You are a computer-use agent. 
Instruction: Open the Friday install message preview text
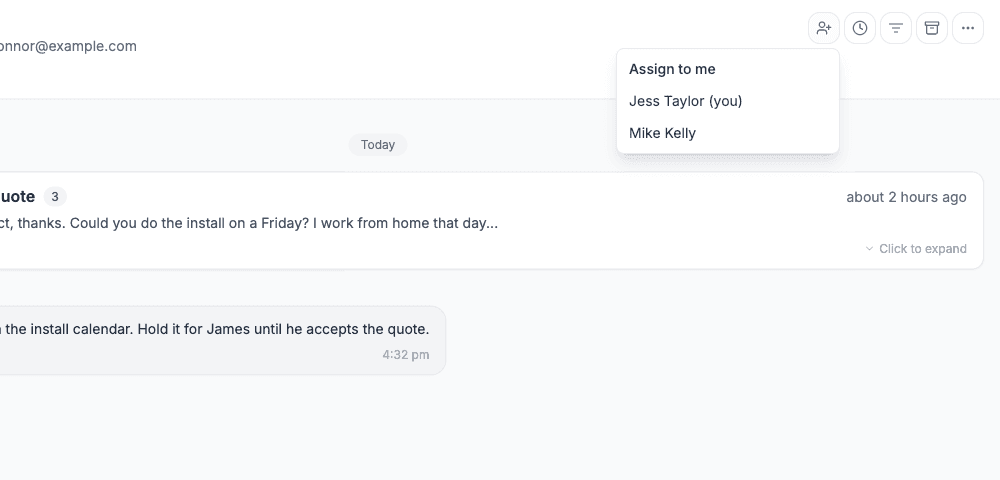pyautogui.click(x=249, y=223)
